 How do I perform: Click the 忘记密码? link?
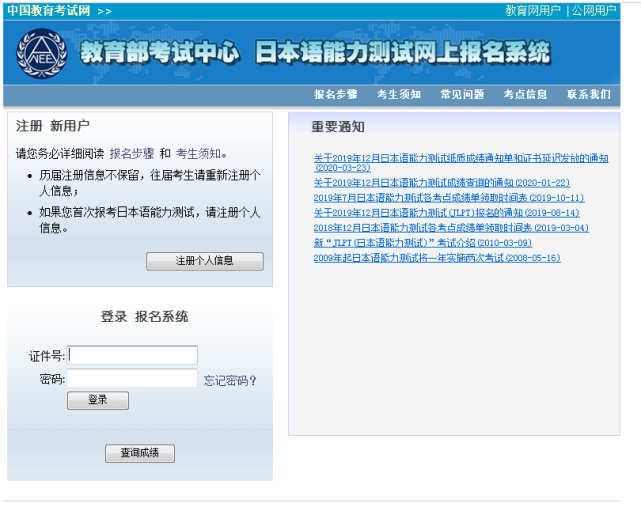tap(230, 381)
